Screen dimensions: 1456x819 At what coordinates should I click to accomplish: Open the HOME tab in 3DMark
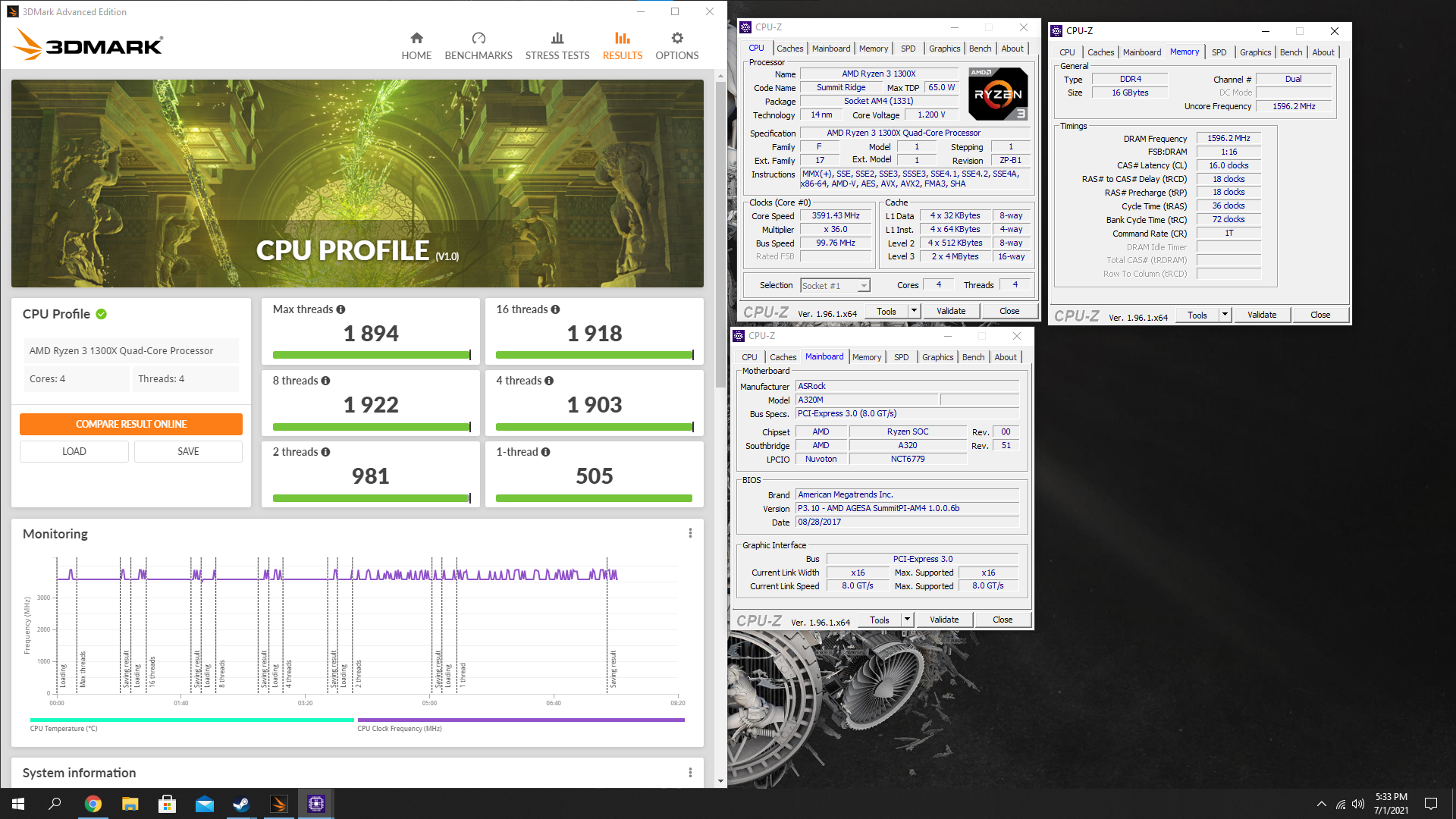click(416, 45)
